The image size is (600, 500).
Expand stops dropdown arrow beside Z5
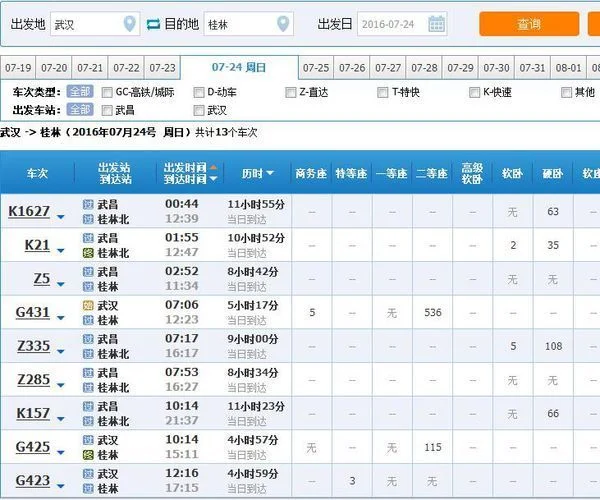60,284
